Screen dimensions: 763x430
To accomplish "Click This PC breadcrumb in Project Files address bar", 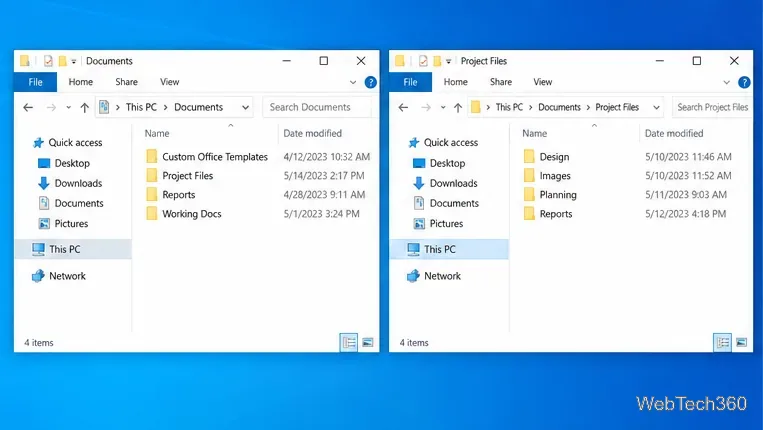I will click(x=509, y=107).
